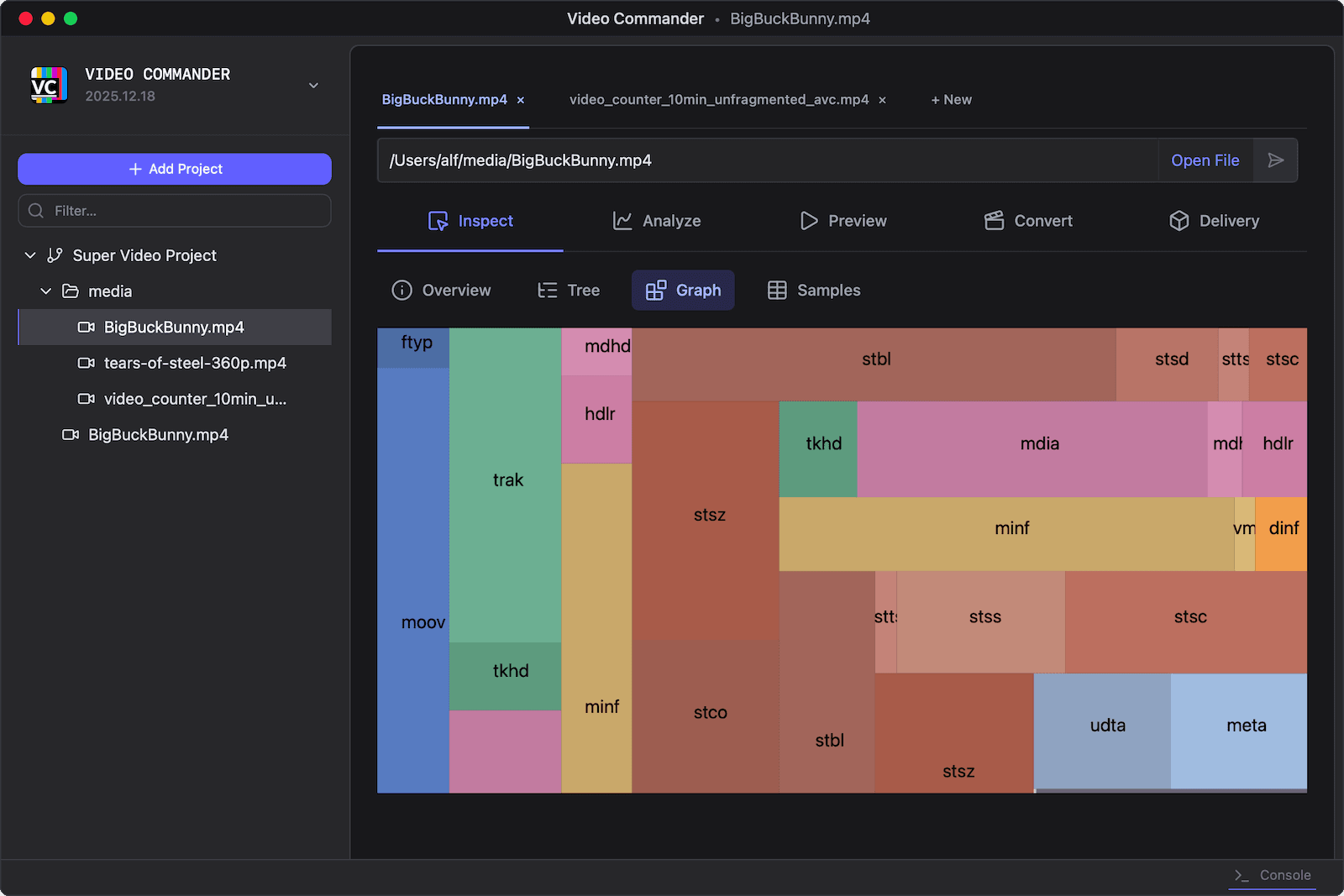Click the VC app logo

pos(49,84)
